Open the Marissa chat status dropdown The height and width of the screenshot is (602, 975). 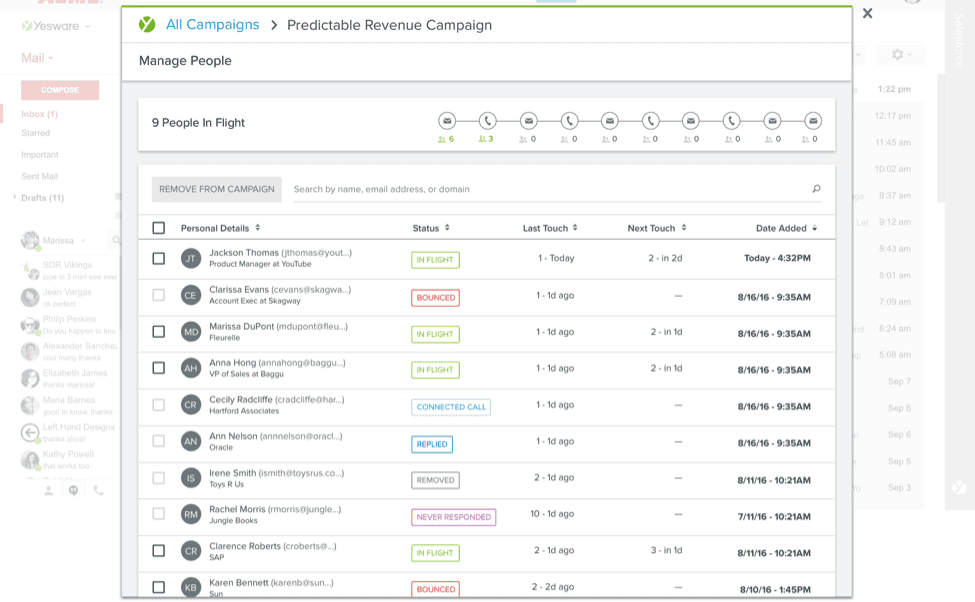(x=83, y=241)
